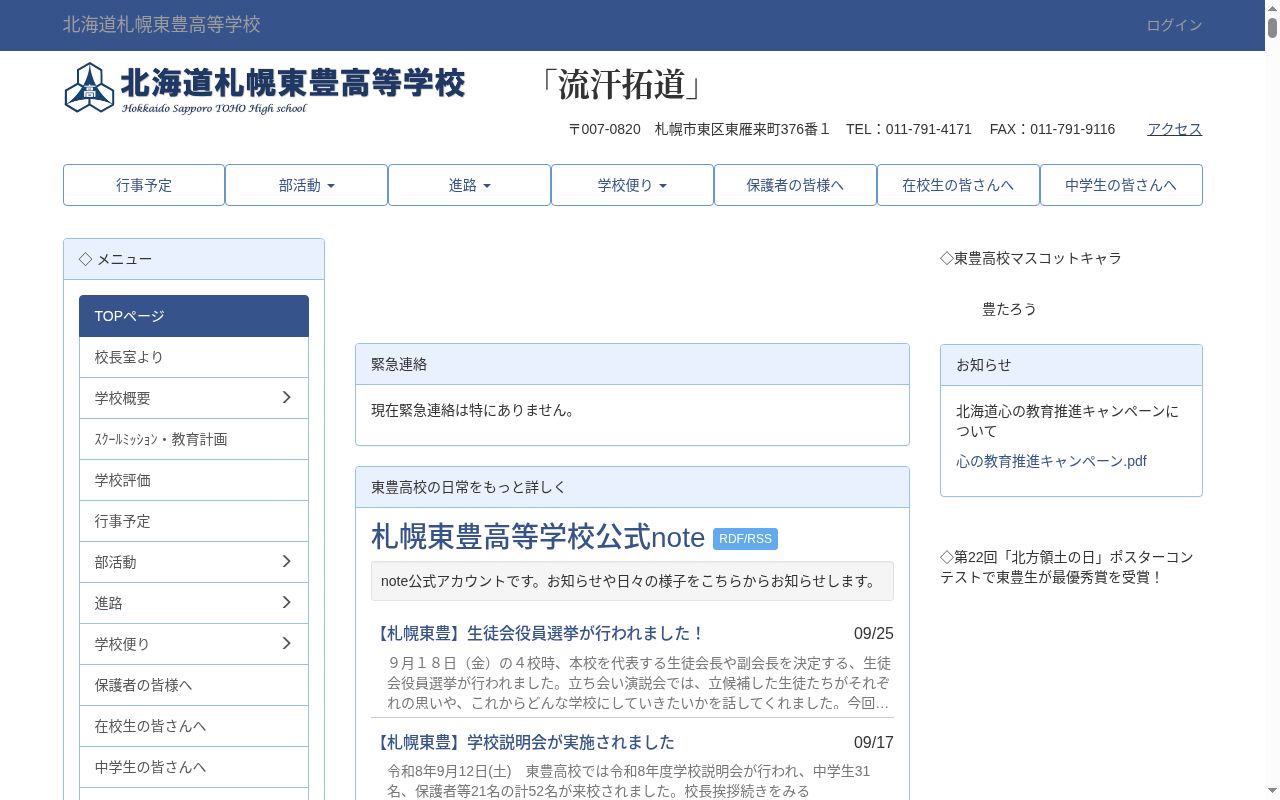
Task: Expand 学校概要 in the side menu
Action: coord(194,398)
